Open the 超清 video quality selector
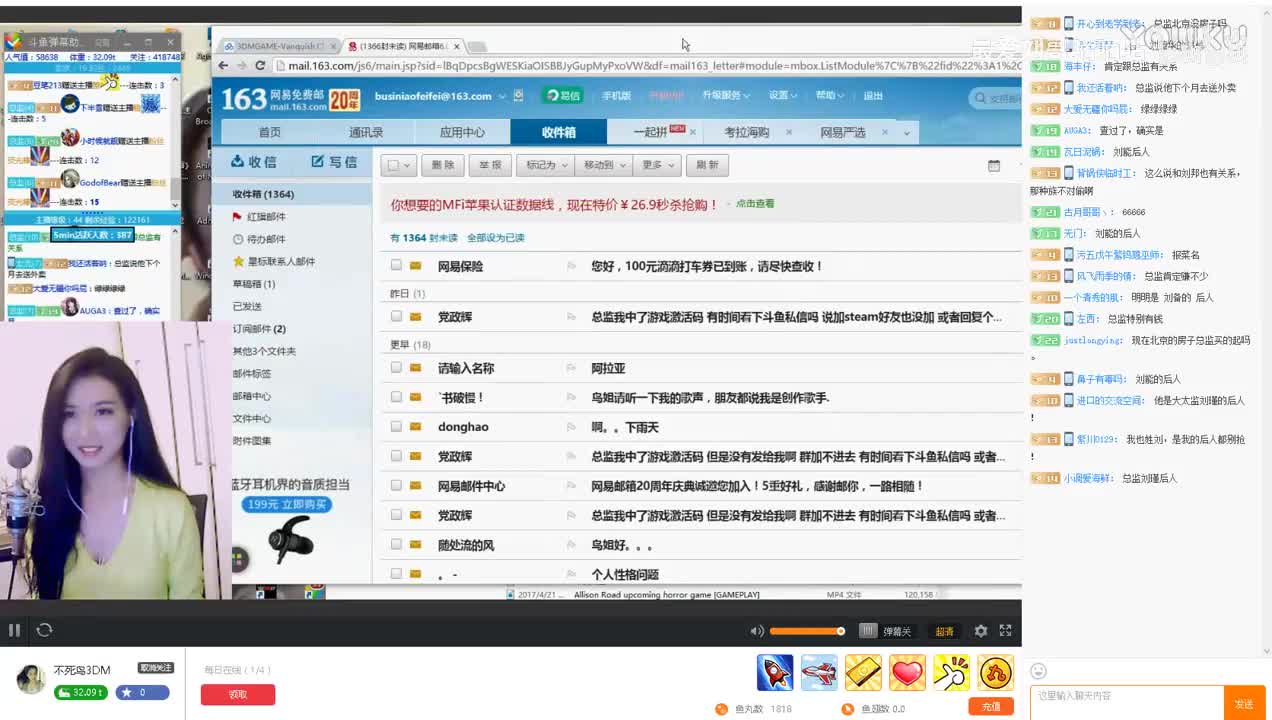The image size is (1272, 720). click(945, 631)
